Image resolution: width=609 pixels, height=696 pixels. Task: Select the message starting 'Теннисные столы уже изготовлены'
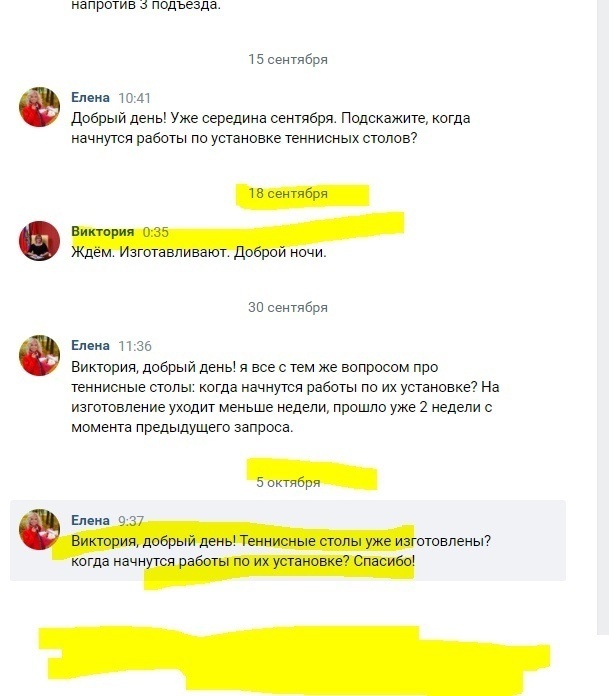tap(281, 551)
